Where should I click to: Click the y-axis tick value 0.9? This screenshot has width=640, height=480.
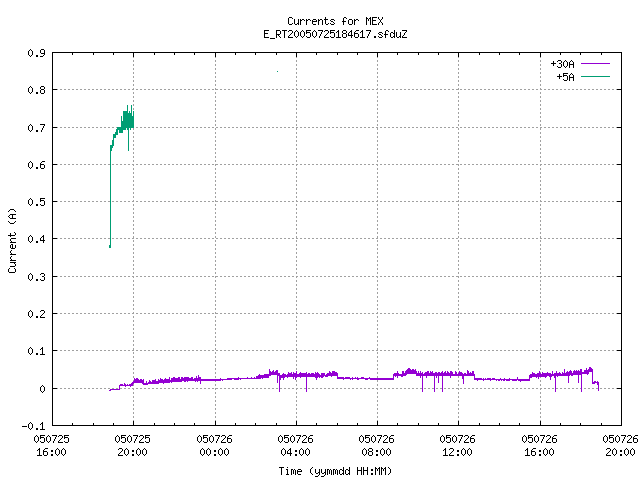36,53
